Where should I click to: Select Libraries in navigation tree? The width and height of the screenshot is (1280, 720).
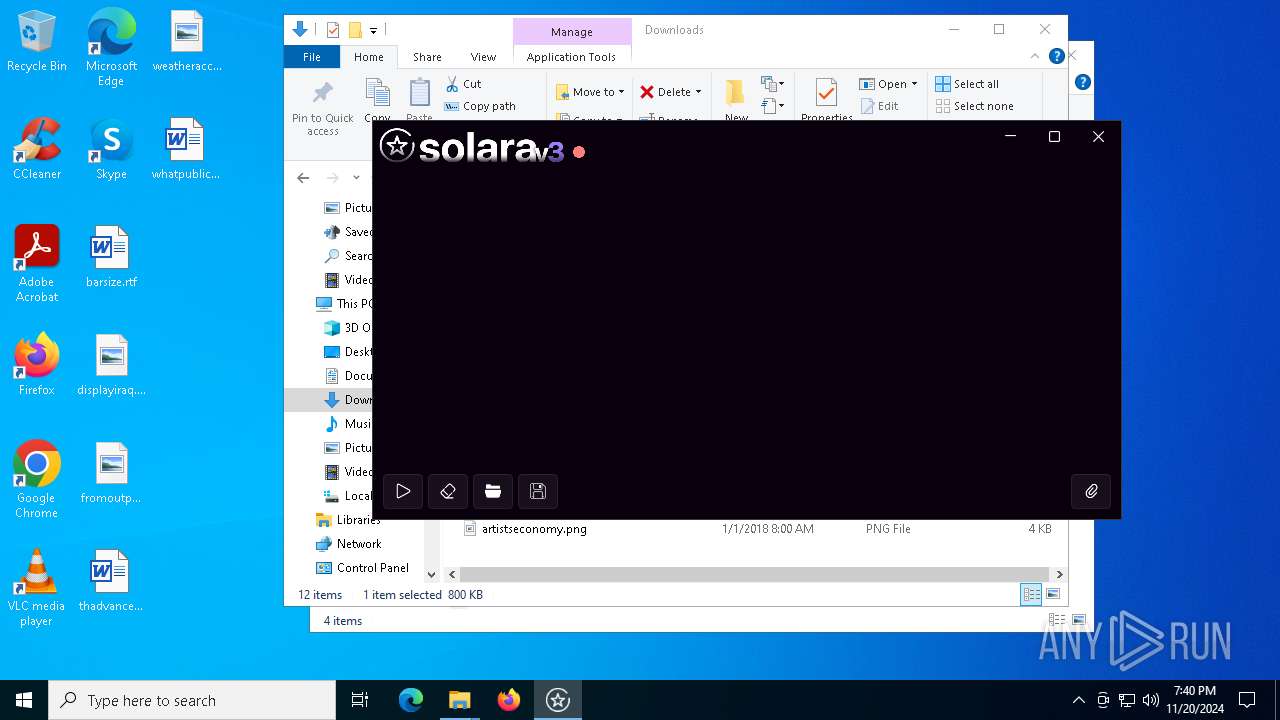pyautogui.click(x=348, y=520)
